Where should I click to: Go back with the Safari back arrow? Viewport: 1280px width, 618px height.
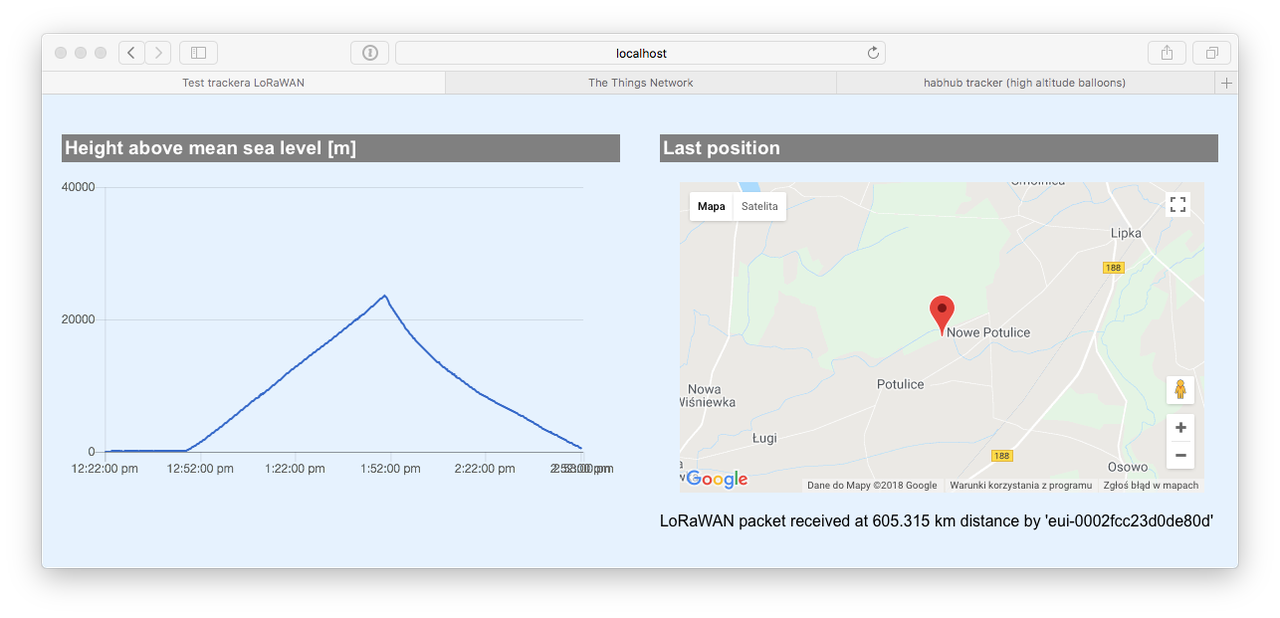(x=132, y=53)
